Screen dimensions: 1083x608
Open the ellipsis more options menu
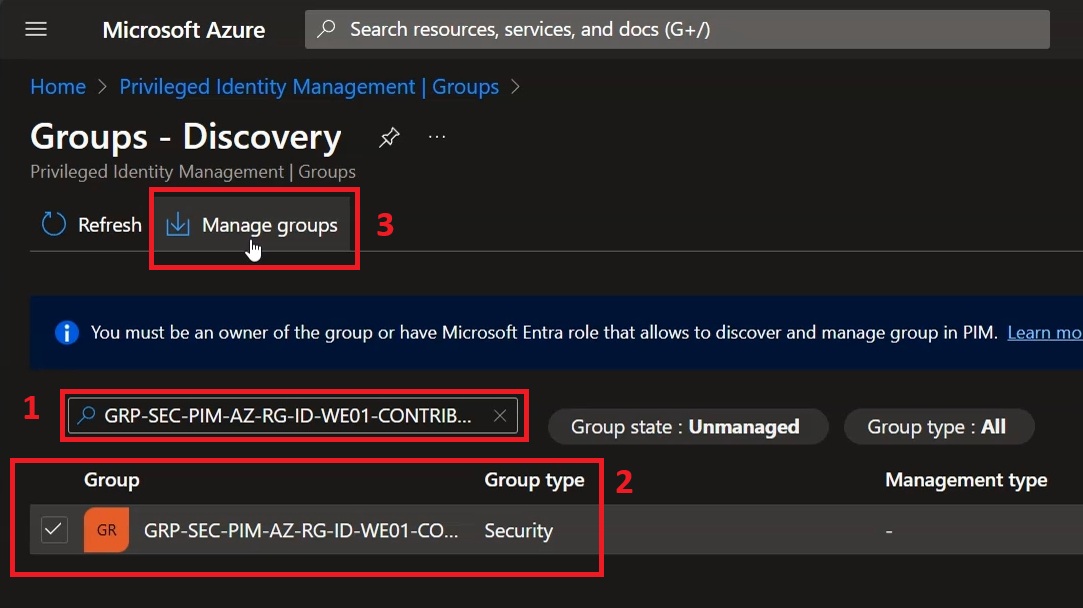click(437, 137)
